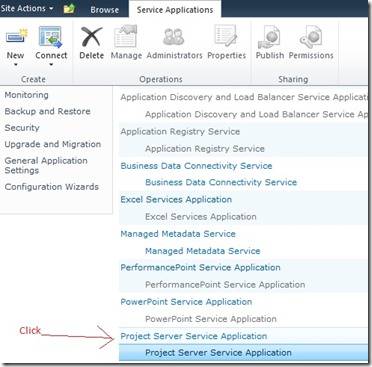Select the Application Registry Service row
This screenshot has height=367, width=372.
click(244, 131)
